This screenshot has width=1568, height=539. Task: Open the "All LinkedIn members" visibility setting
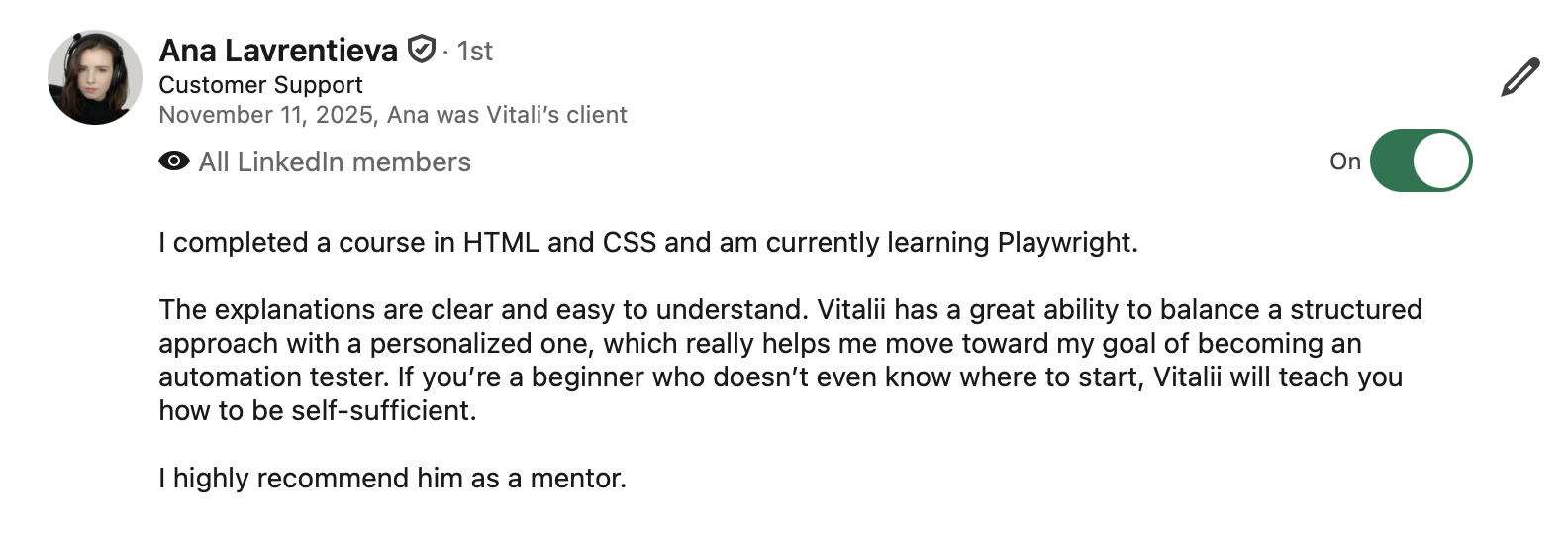[x=335, y=162]
